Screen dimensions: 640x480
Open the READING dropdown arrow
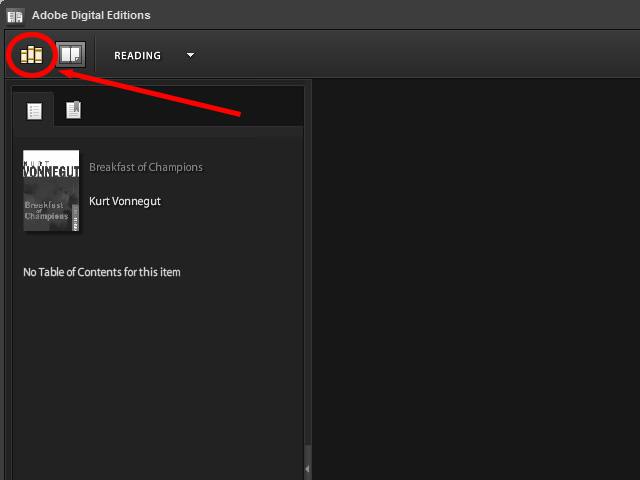coord(190,55)
